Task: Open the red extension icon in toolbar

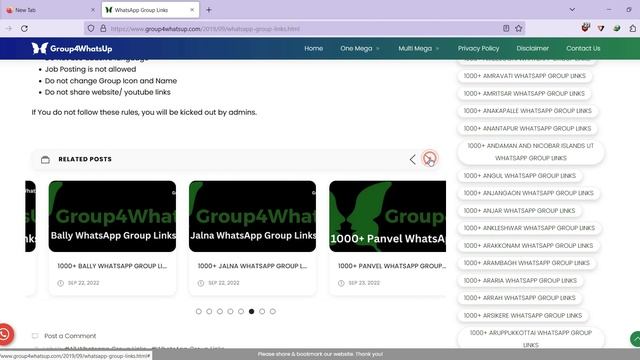Action: click(585, 28)
